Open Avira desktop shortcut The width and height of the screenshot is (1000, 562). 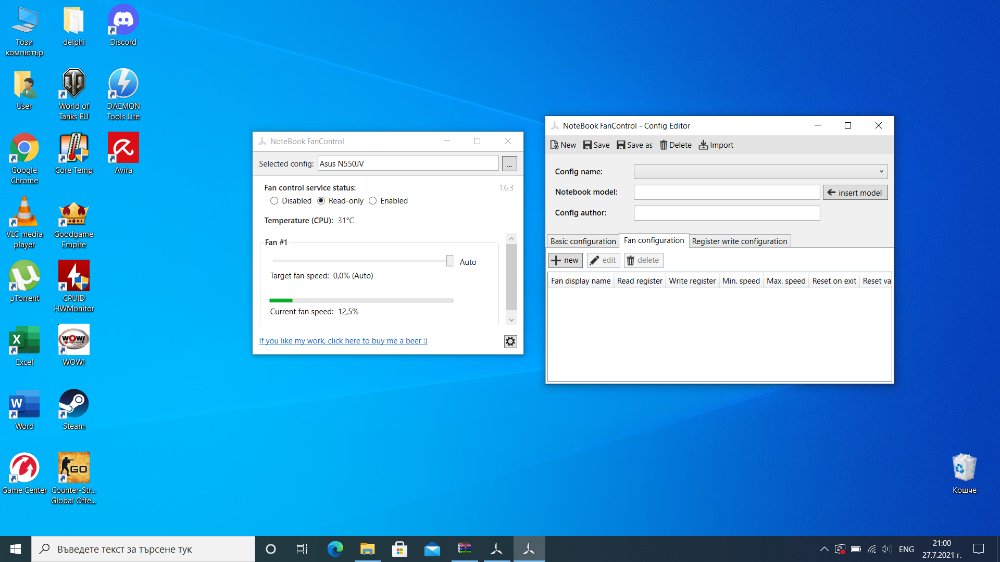pos(123,153)
